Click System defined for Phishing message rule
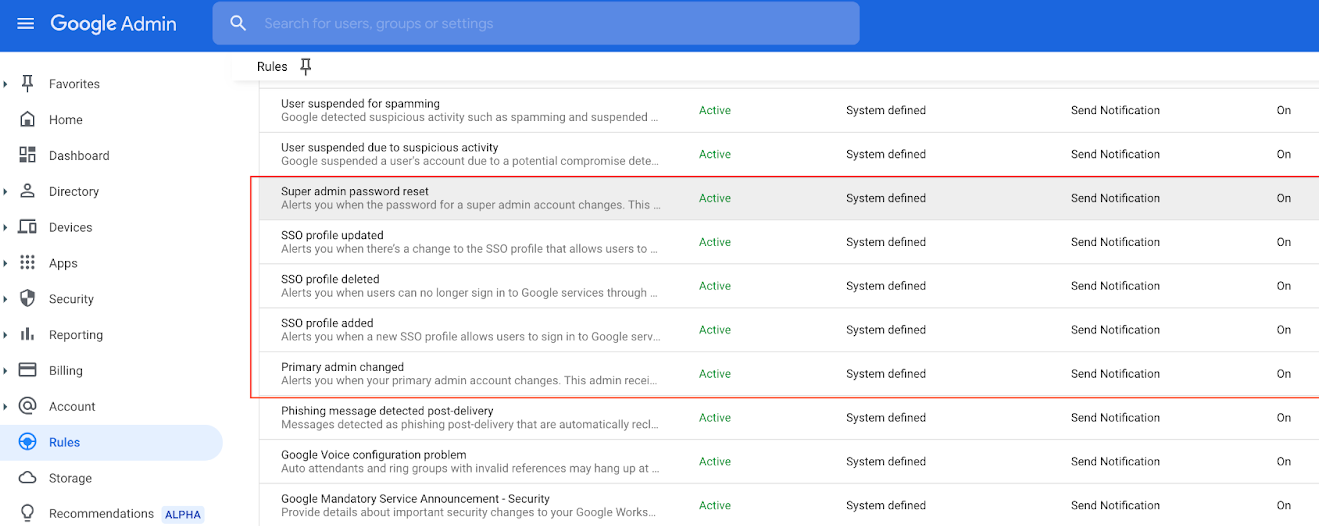Viewport: 1319px width, 526px height. point(886,418)
